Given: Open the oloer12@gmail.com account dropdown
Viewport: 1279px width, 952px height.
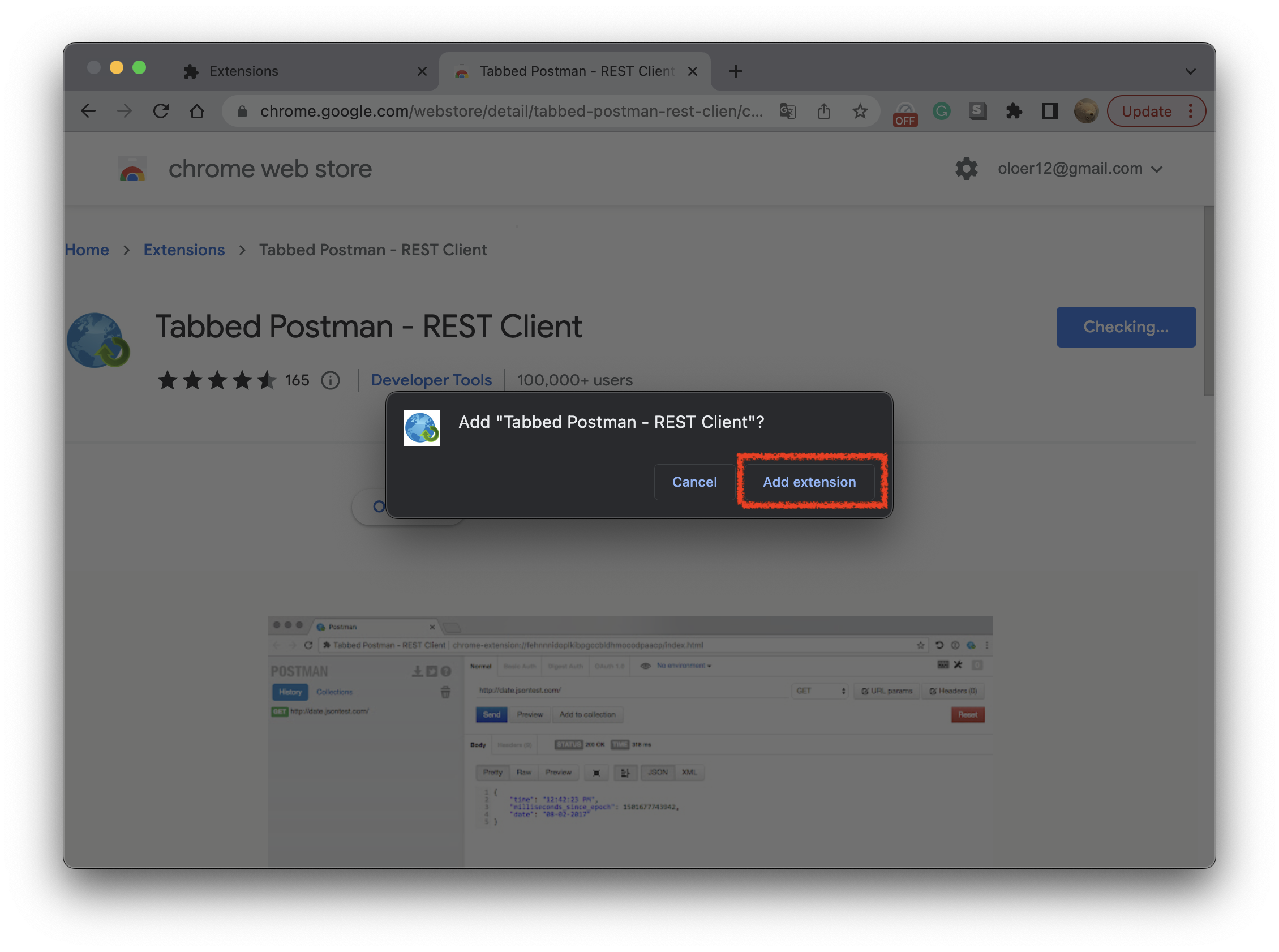Looking at the screenshot, I should tap(1080, 168).
